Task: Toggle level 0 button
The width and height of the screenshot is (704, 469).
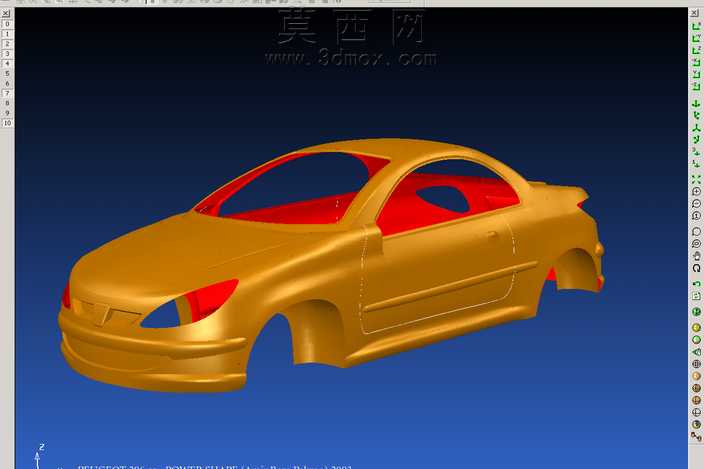Action: tap(7, 24)
